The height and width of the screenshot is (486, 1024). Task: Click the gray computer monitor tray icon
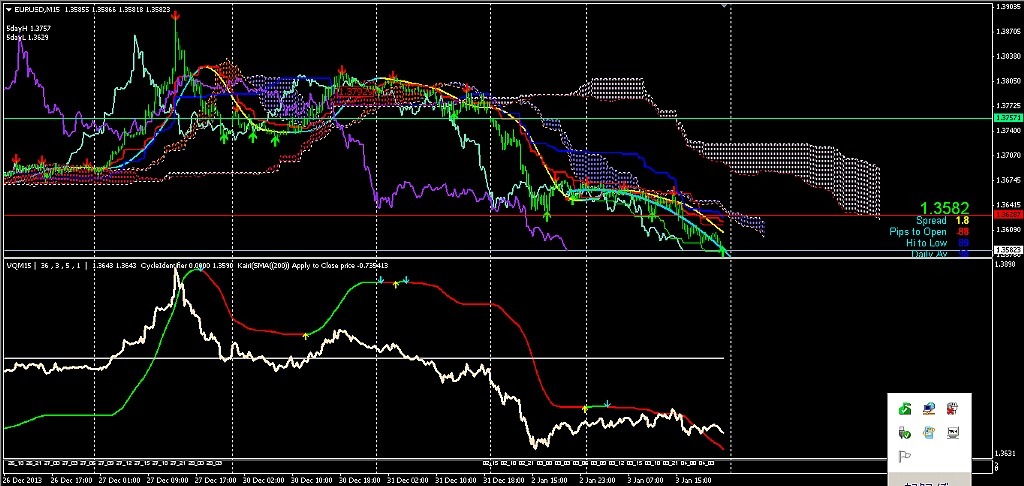tap(953, 432)
